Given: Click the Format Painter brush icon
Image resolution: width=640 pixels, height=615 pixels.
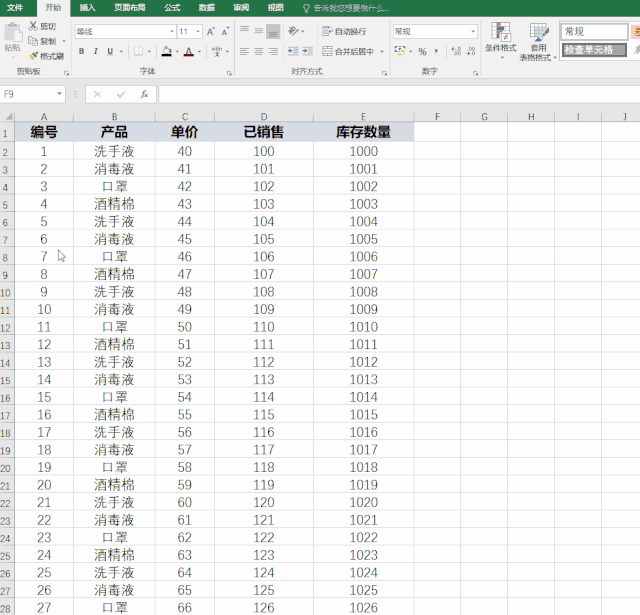Looking at the screenshot, I should click(33, 56).
